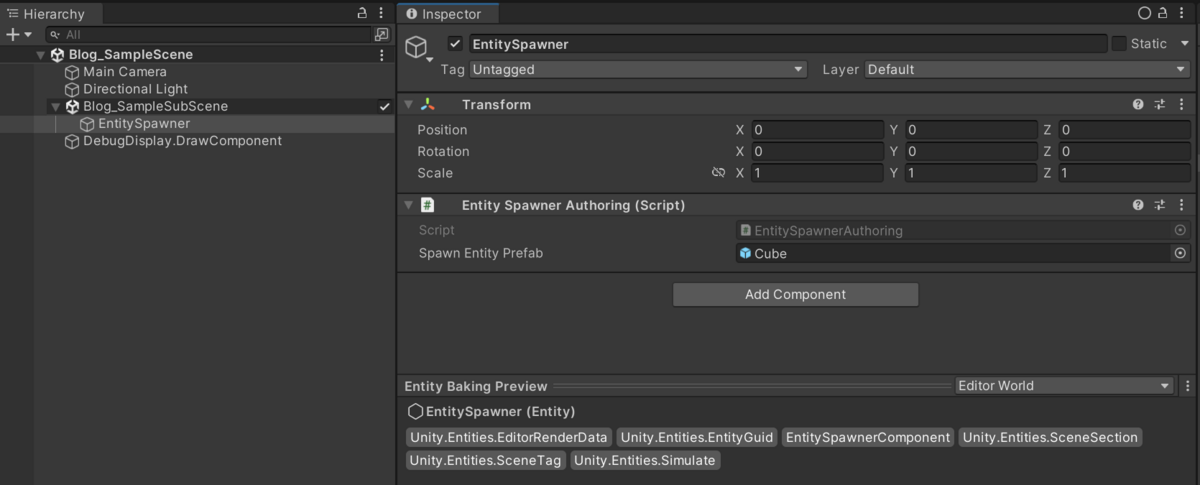Open Transform component options menu
Image resolution: width=1200 pixels, height=485 pixels.
1182,105
